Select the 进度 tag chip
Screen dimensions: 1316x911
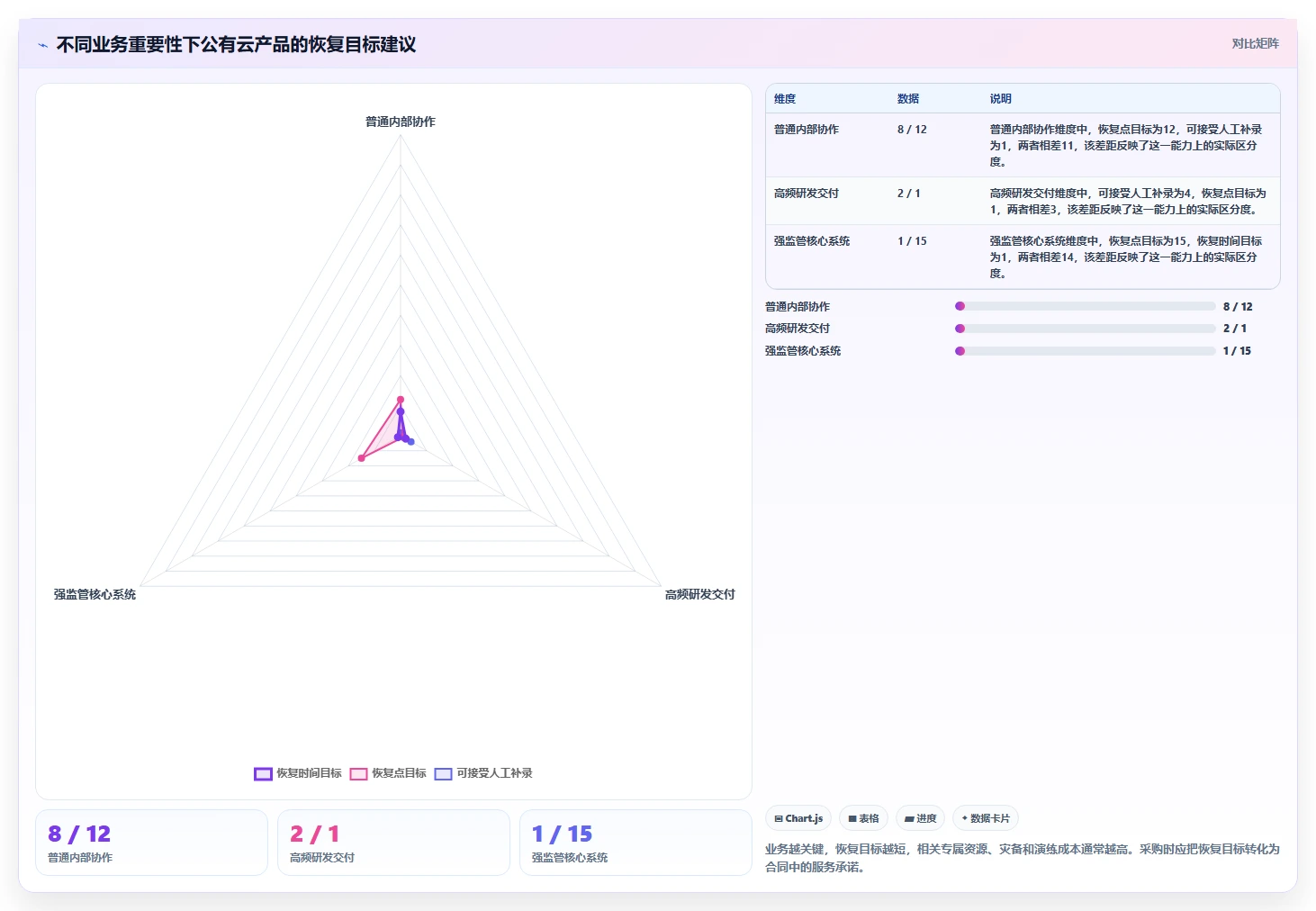[x=920, y=818]
